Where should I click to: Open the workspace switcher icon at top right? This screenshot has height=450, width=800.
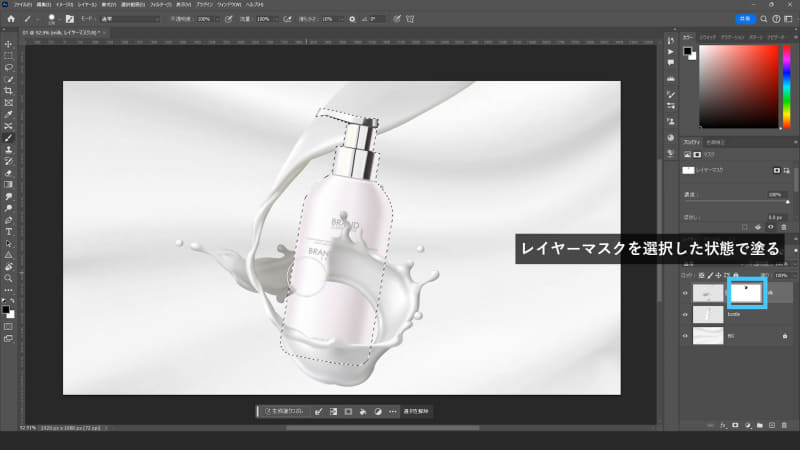(788, 19)
